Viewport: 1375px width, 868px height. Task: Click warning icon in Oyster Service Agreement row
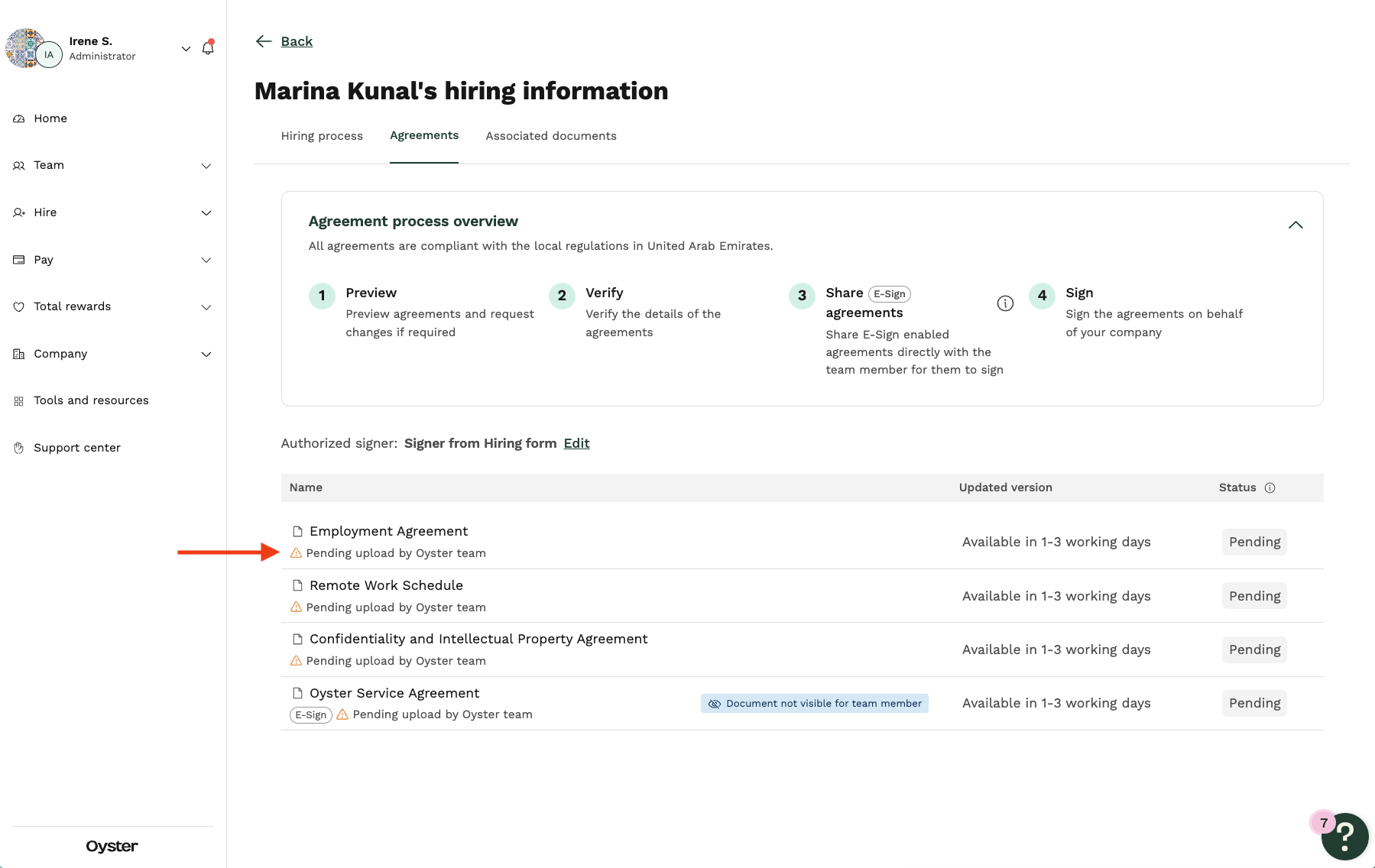tap(342, 714)
